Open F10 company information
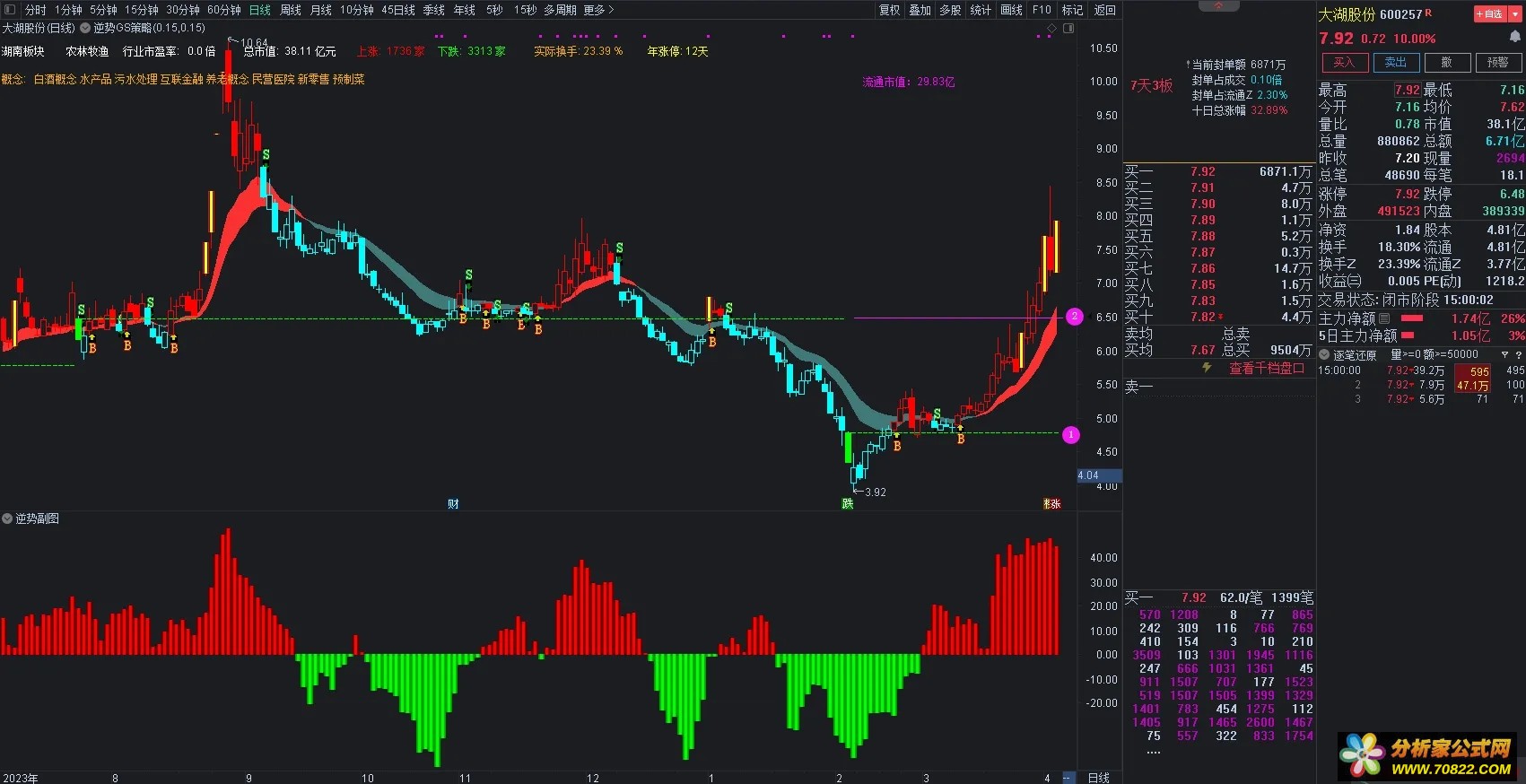1526x784 pixels. (1042, 10)
